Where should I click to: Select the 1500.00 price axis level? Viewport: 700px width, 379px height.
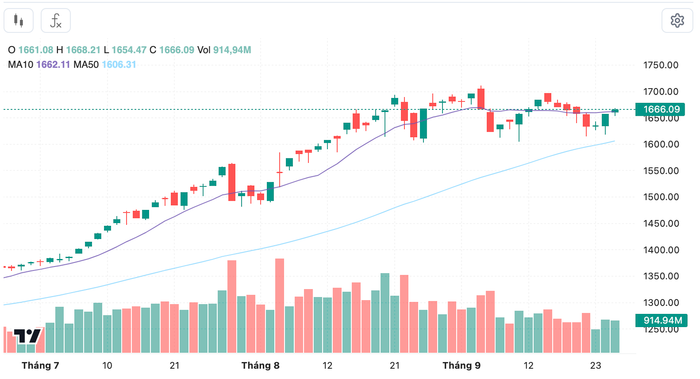(661, 197)
